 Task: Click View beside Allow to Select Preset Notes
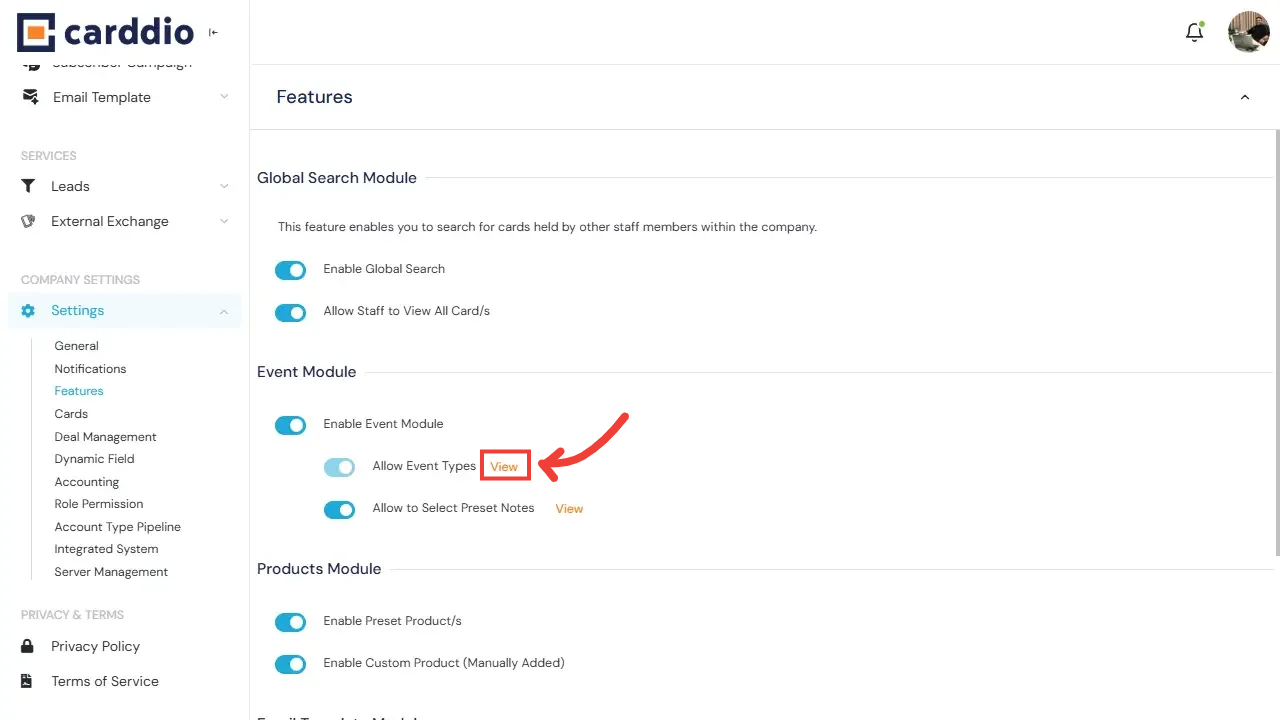569,508
